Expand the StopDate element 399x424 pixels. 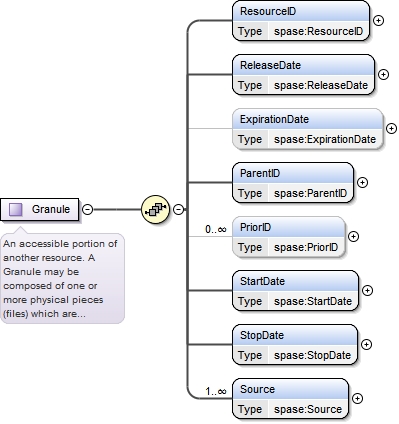(366, 344)
